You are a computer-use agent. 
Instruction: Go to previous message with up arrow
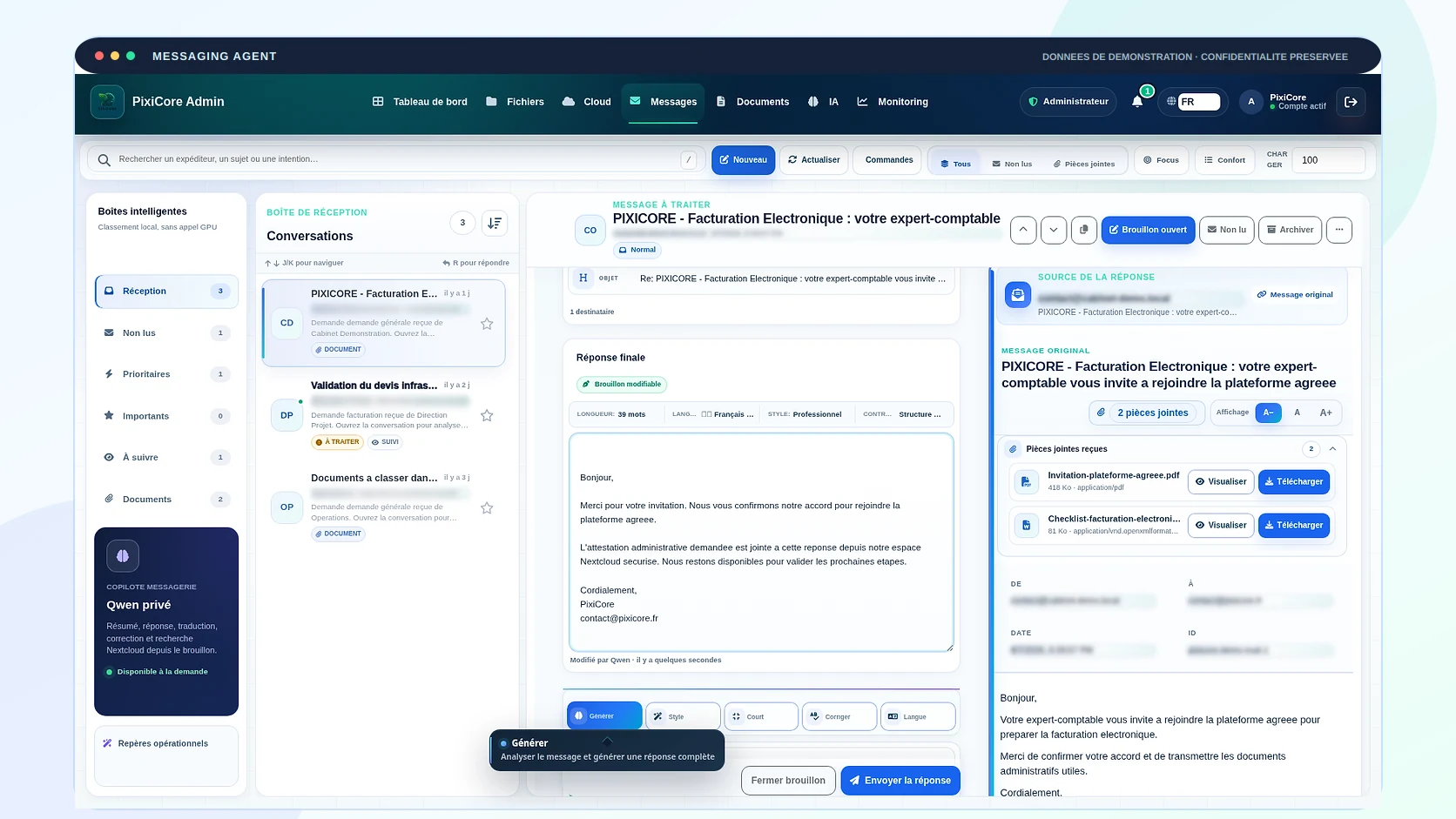1023,230
